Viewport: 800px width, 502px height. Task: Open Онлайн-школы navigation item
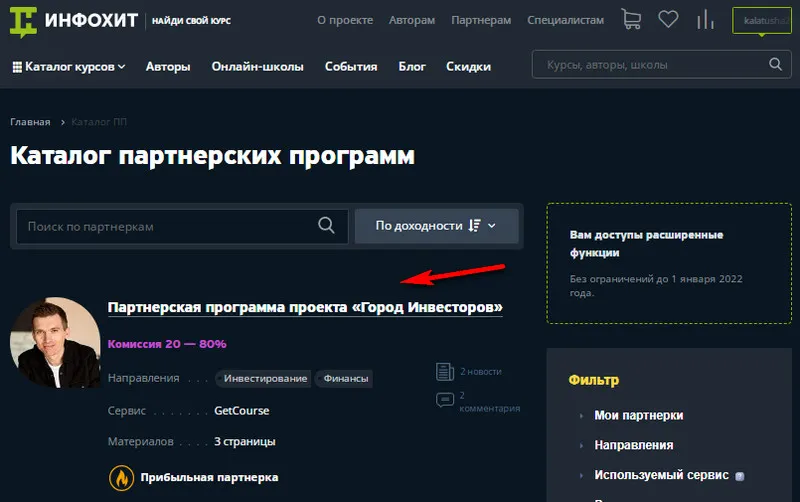coord(258,67)
